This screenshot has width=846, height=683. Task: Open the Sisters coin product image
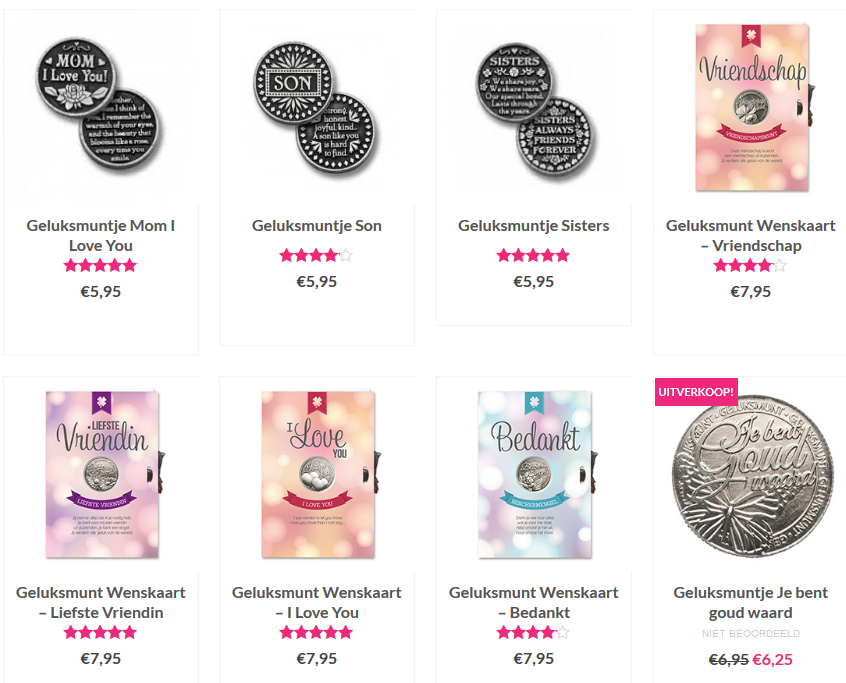pos(534,107)
